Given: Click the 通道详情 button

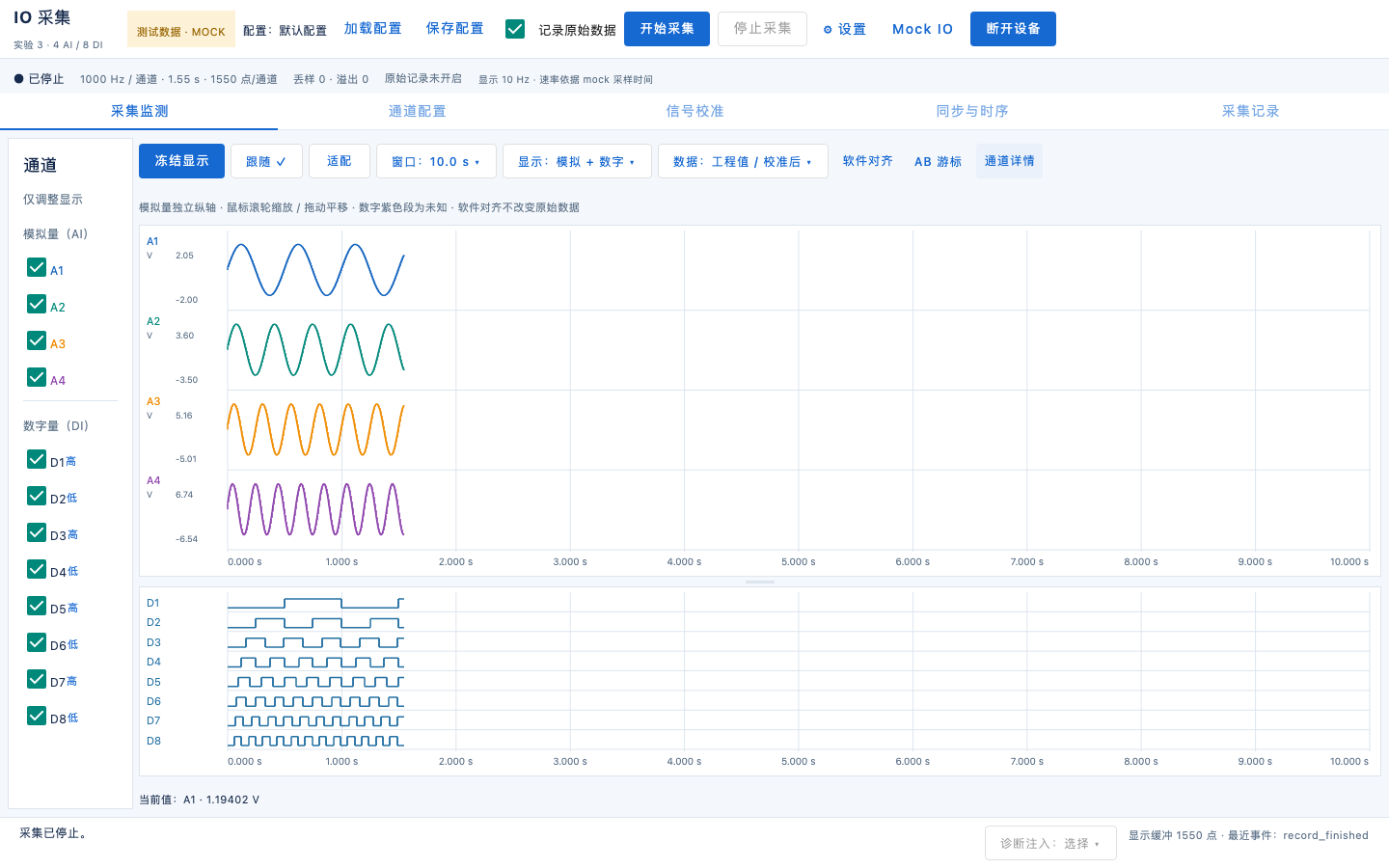Looking at the screenshot, I should pos(1009,161).
